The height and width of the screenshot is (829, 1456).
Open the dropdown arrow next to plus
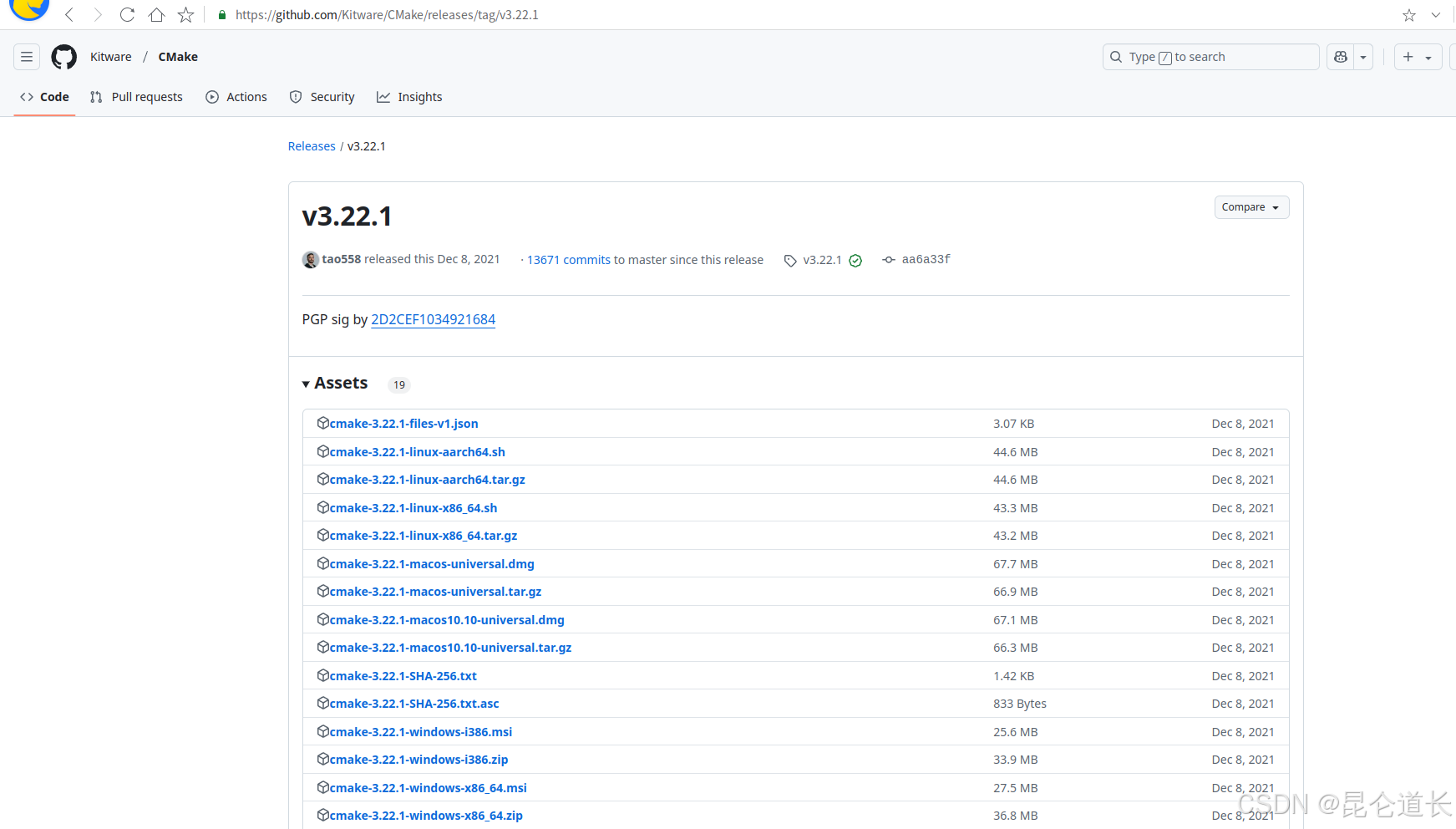tap(1428, 57)
